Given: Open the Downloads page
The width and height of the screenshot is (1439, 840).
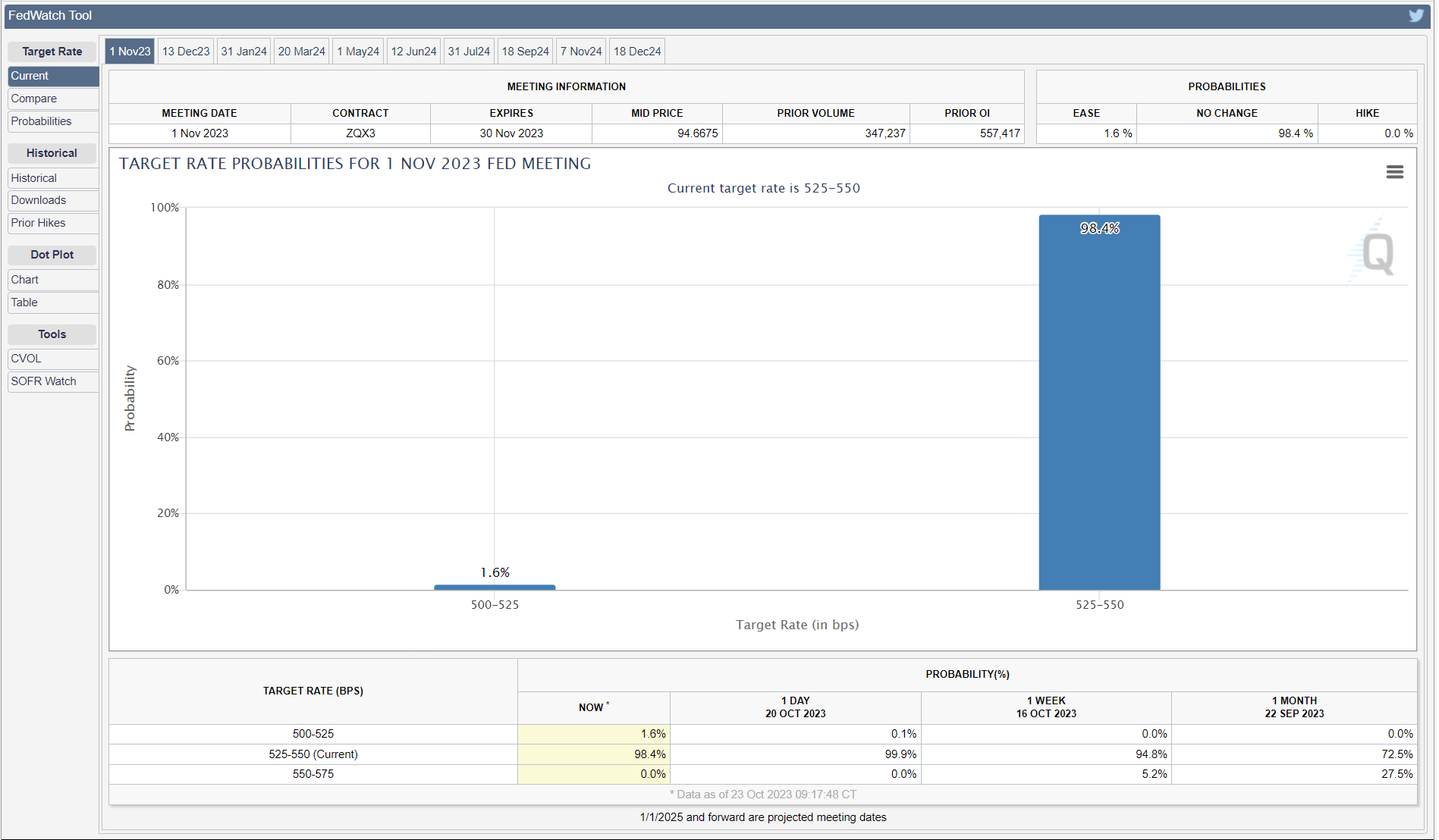Looking at the screenshot, I should (x=39, y=200).
